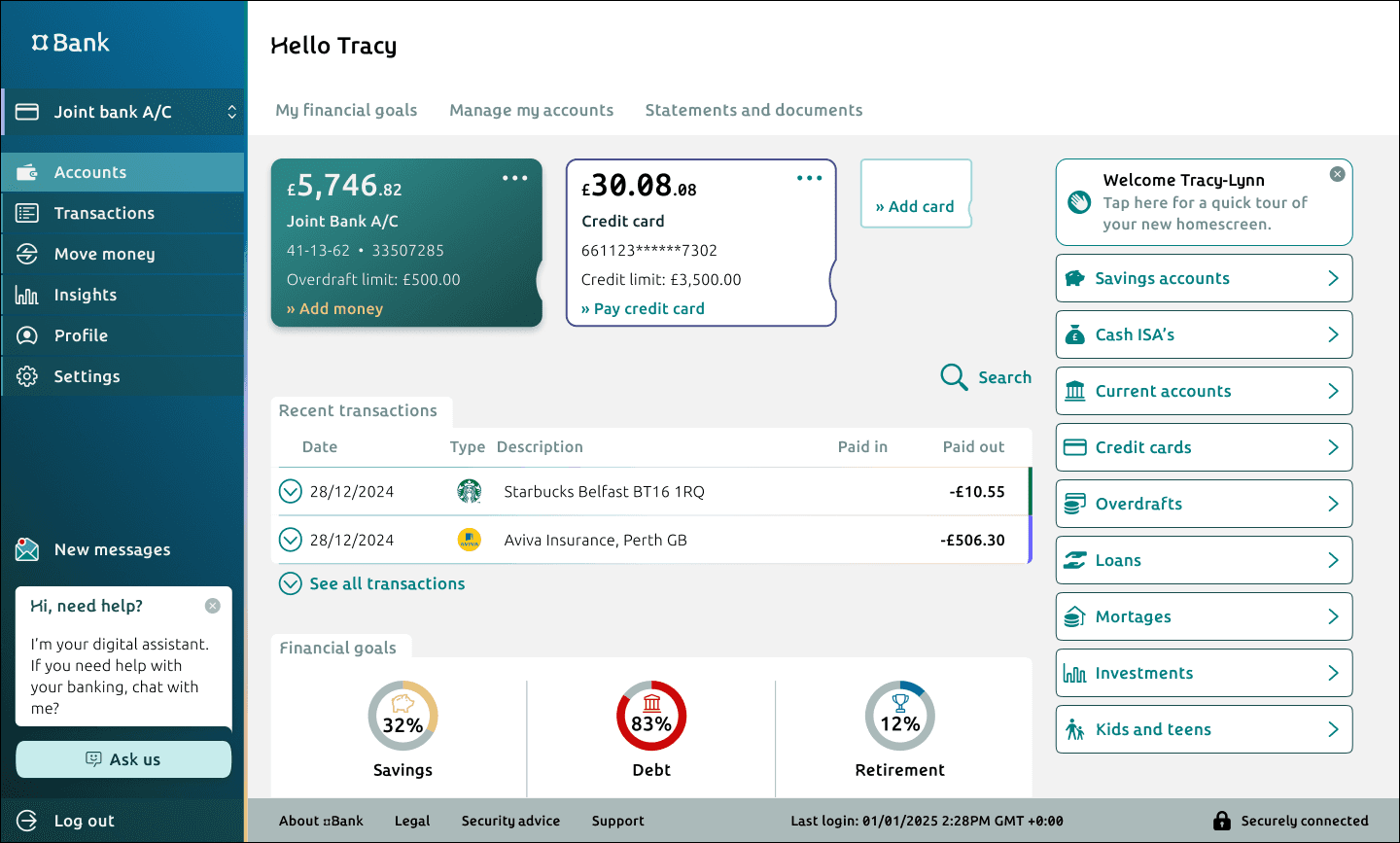Screen dimensions: 1400x843
Task: Click the Log out arrow icon
Action: pos(27,821)
